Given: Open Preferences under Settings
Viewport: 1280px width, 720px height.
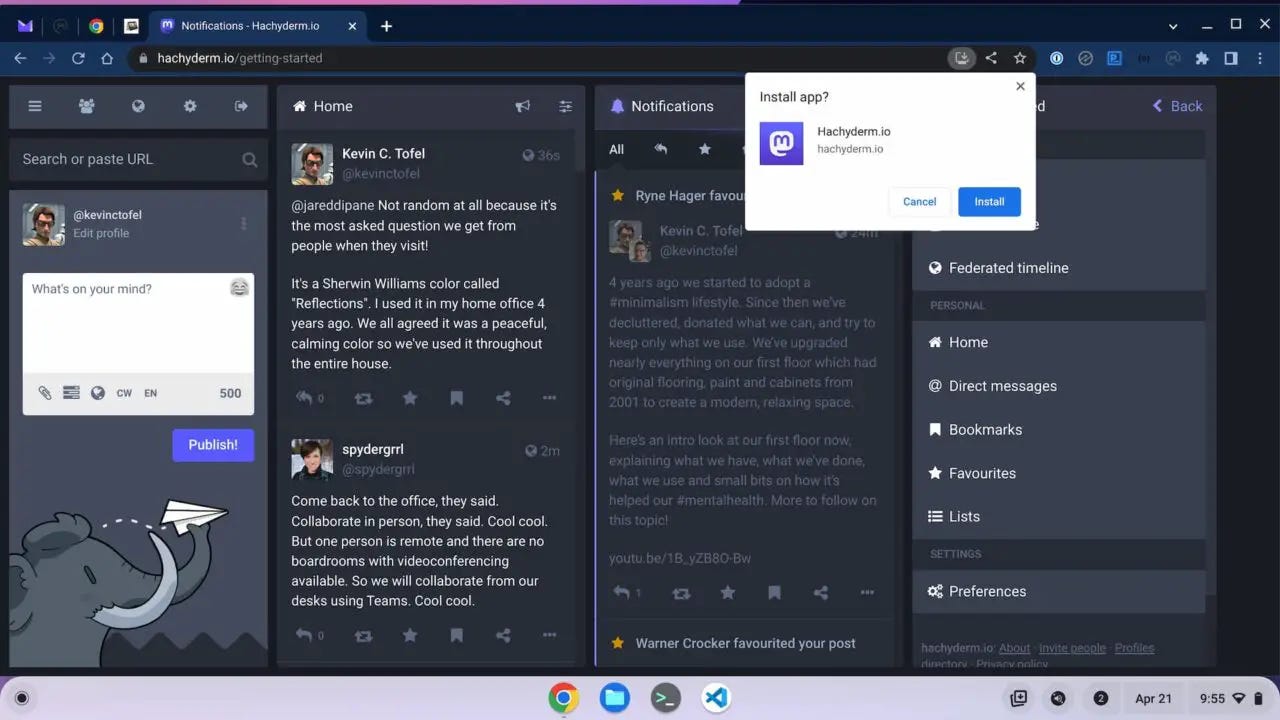Looking at the screenshot, I should point(1058,591).
